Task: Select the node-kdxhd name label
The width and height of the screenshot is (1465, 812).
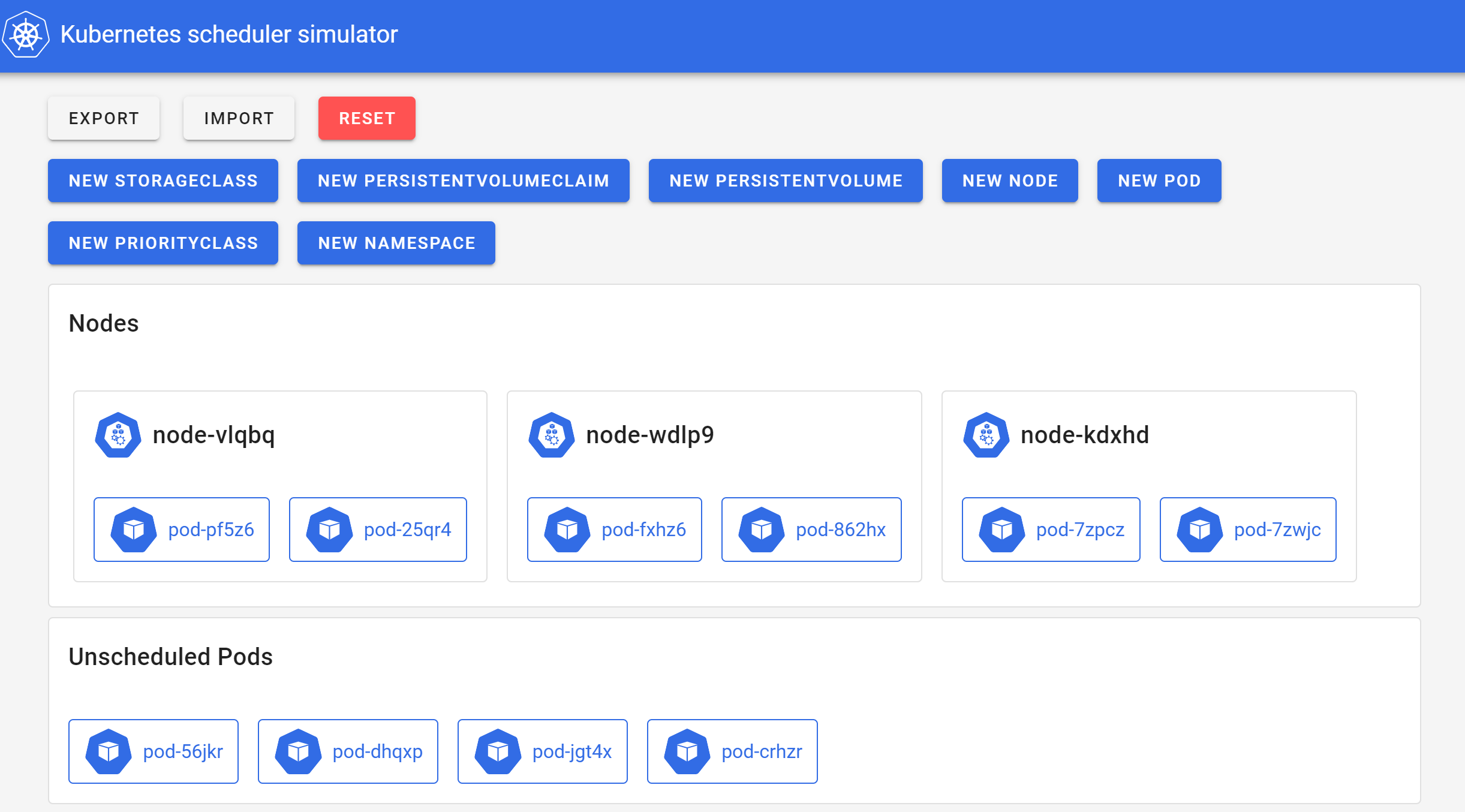Action: tap(1085, 435)
